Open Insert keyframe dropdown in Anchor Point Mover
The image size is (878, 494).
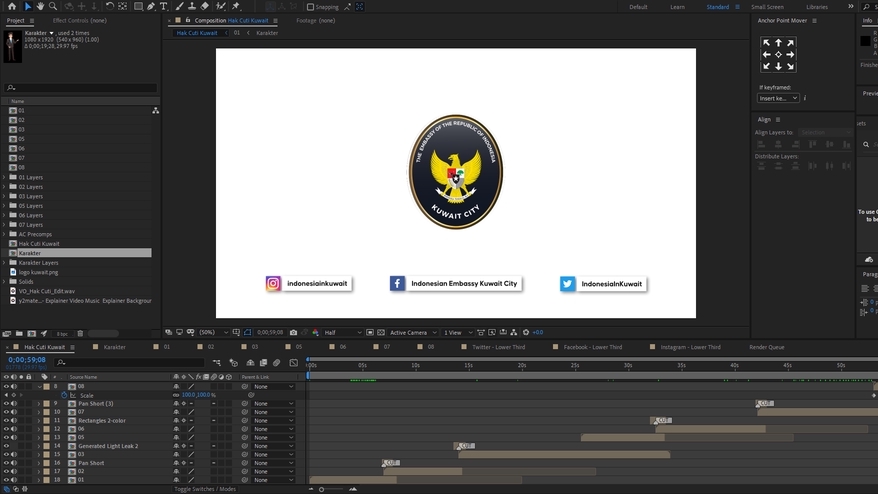(778, 98)
